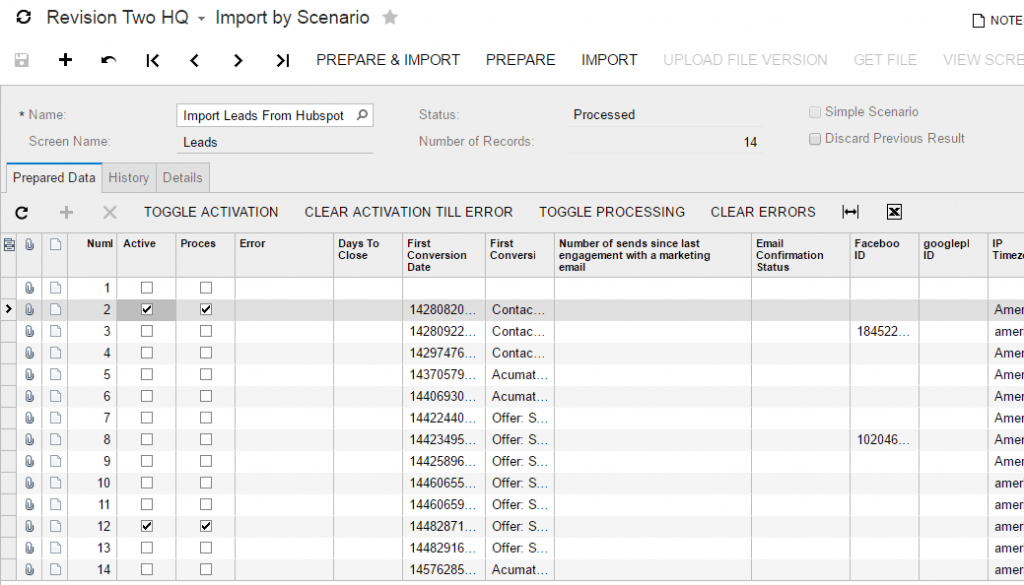Screen dimensions: 1024x585
Task: Click the Undo (cancel) arrow icon
Action: pos(108,60)
